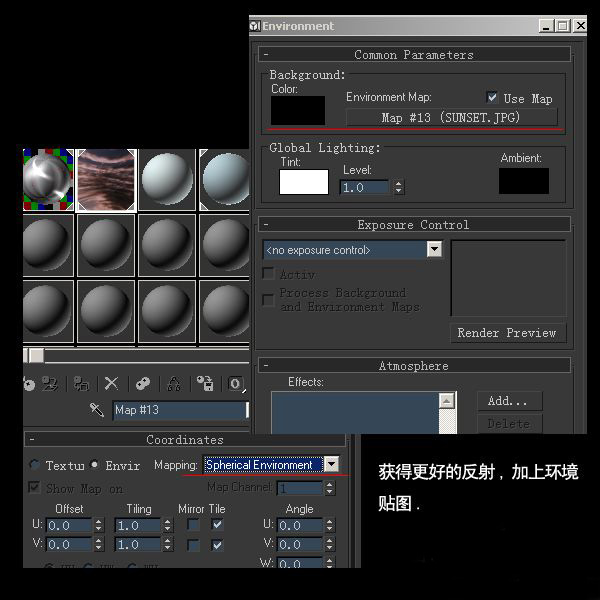Click the Material Effects Channel icon
This screenshot has width=600, height=600.
coord(236,384)
